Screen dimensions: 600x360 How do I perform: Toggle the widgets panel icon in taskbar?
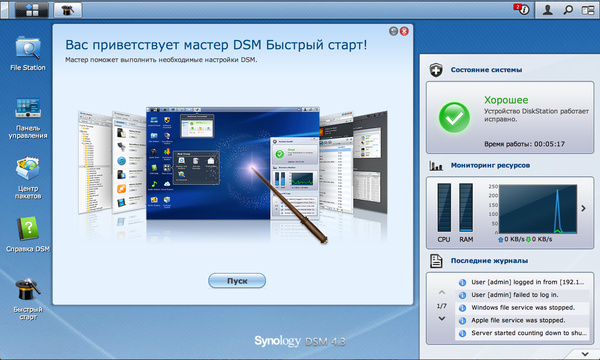pos(588,10)
